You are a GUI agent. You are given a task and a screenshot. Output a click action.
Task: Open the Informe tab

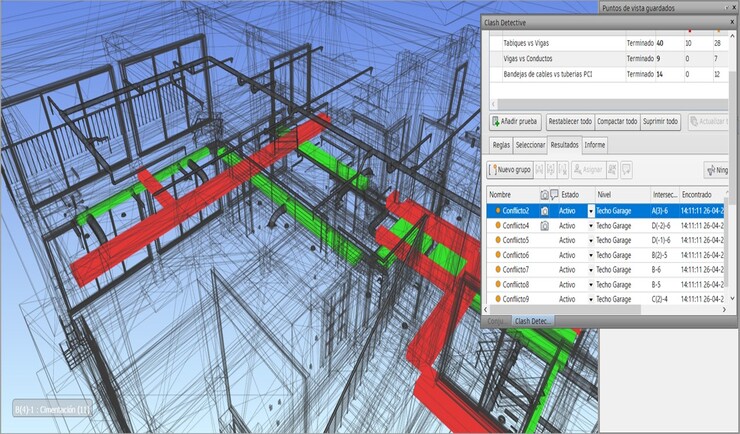(595, 145)
